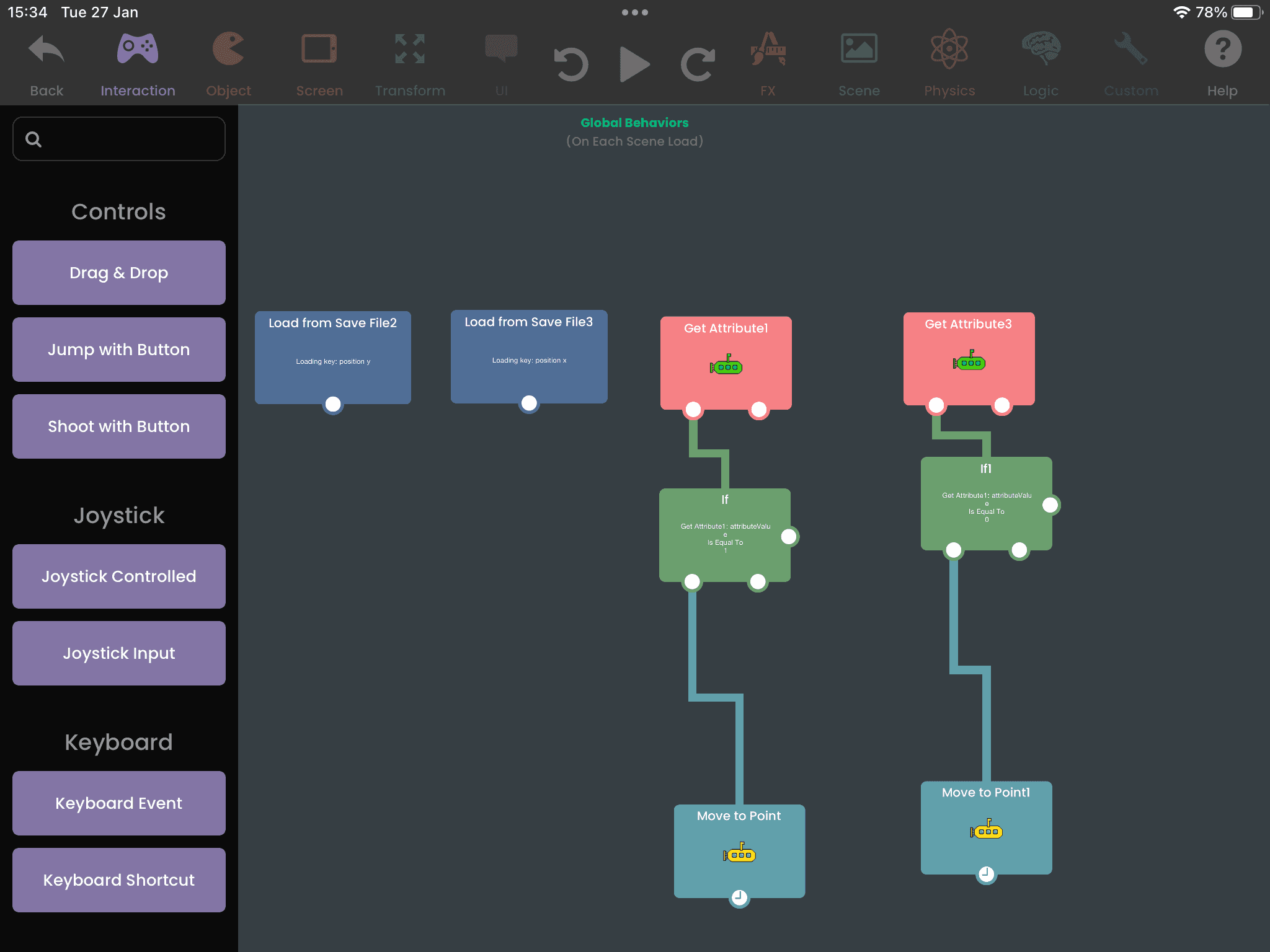Open the Logic brain icon tab
Screen dimensions: 1270x952
point(1041,63)
